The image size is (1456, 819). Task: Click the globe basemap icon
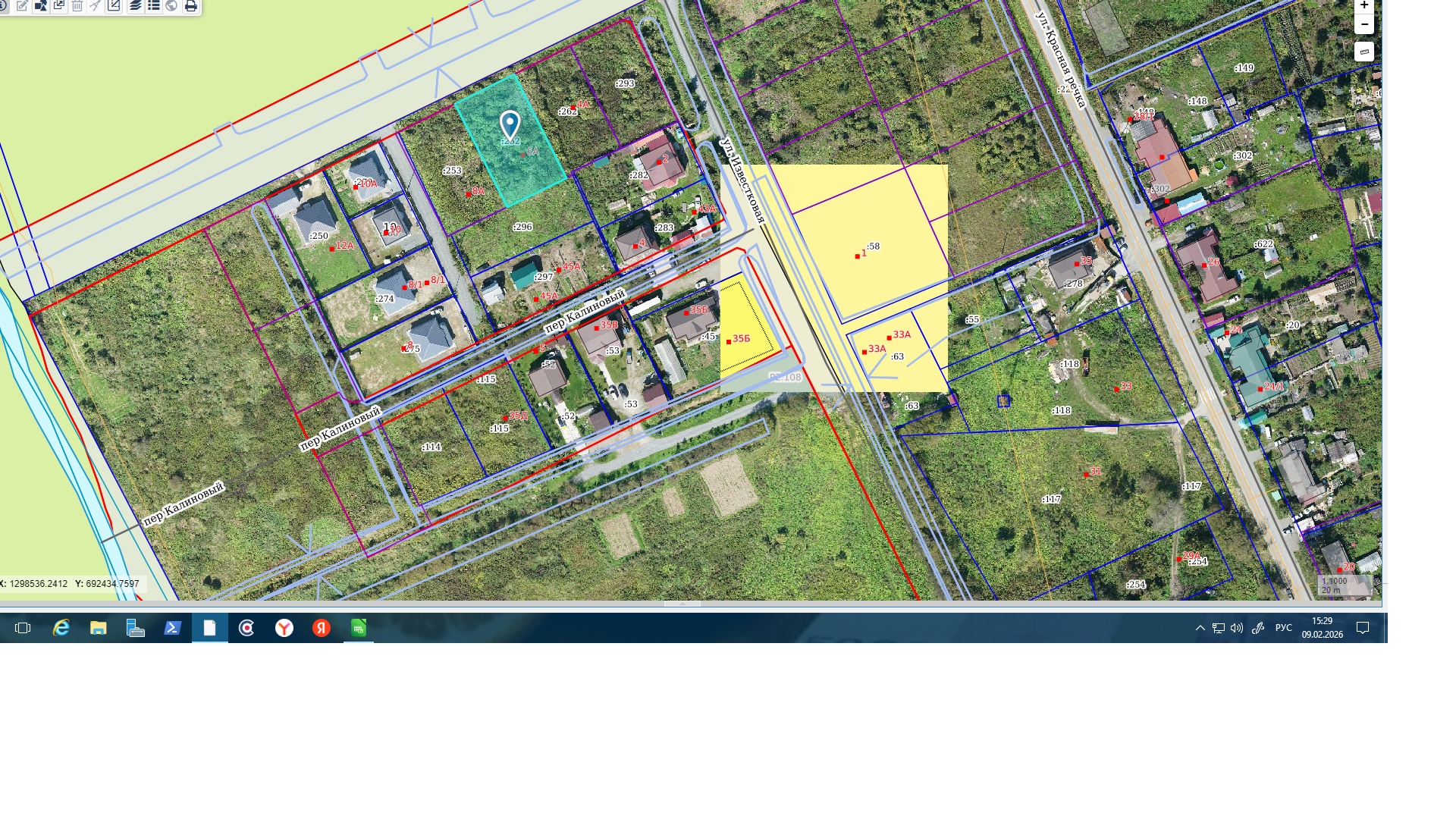171,6
